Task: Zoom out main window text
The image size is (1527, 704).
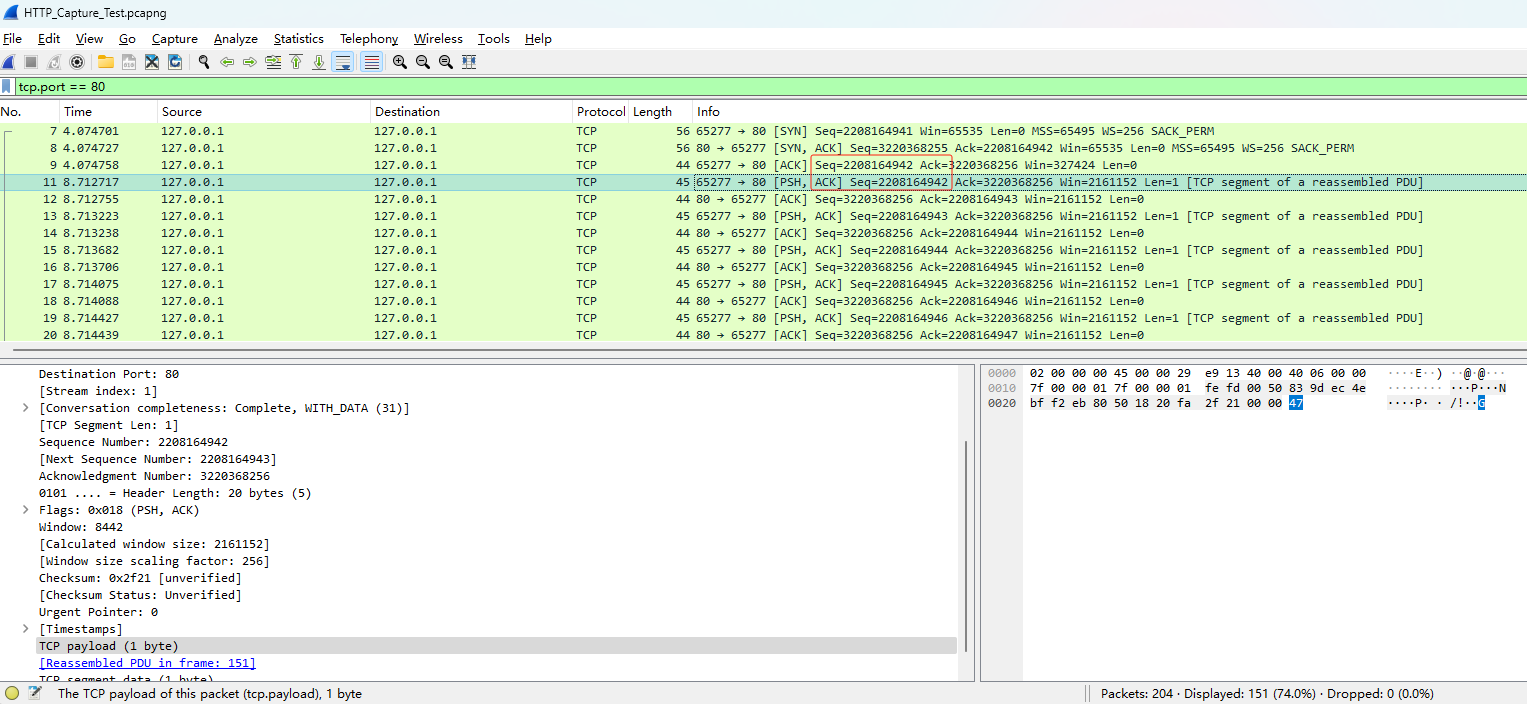Action: [x=423, y=62]
